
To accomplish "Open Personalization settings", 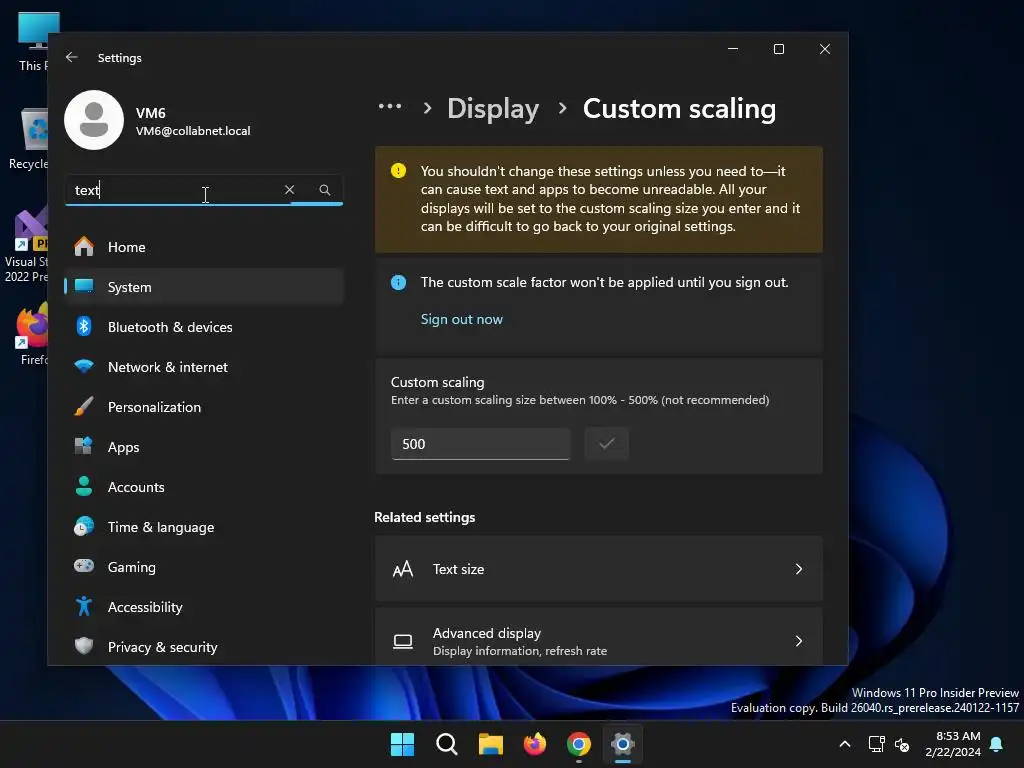I will [204, 407].
